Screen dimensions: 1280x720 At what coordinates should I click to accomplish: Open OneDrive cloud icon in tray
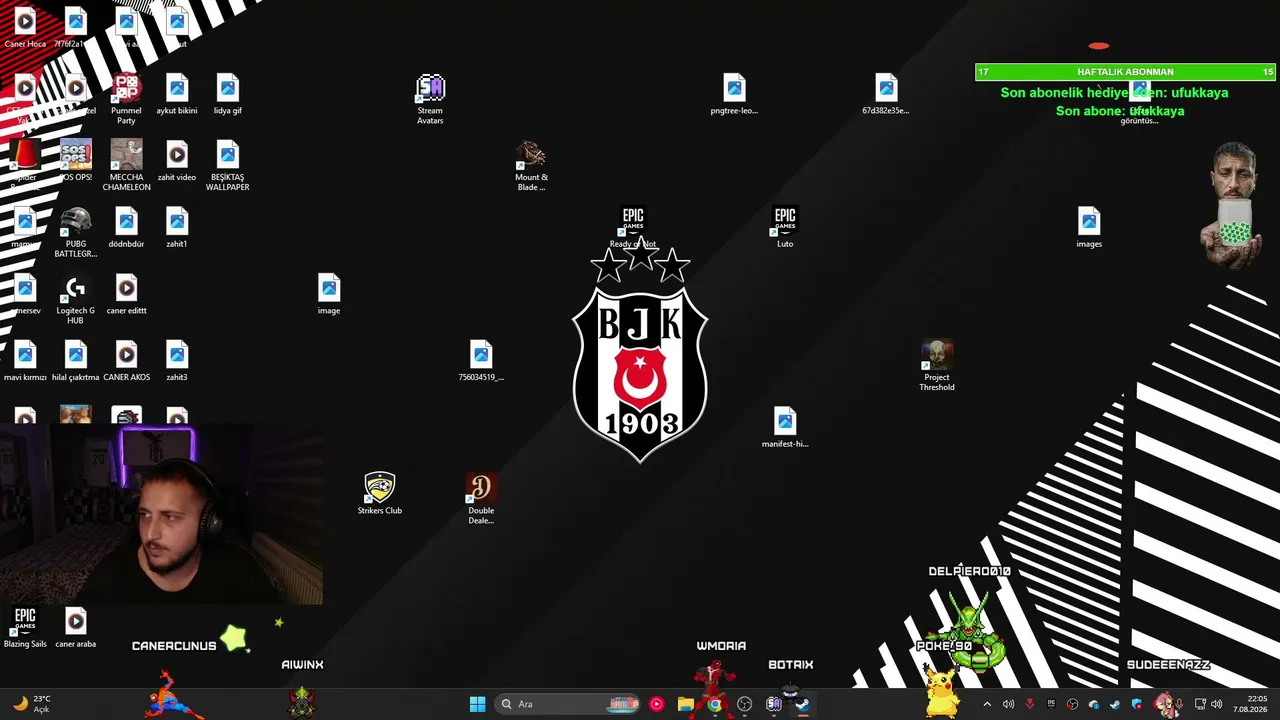(x=1094, y=704)
